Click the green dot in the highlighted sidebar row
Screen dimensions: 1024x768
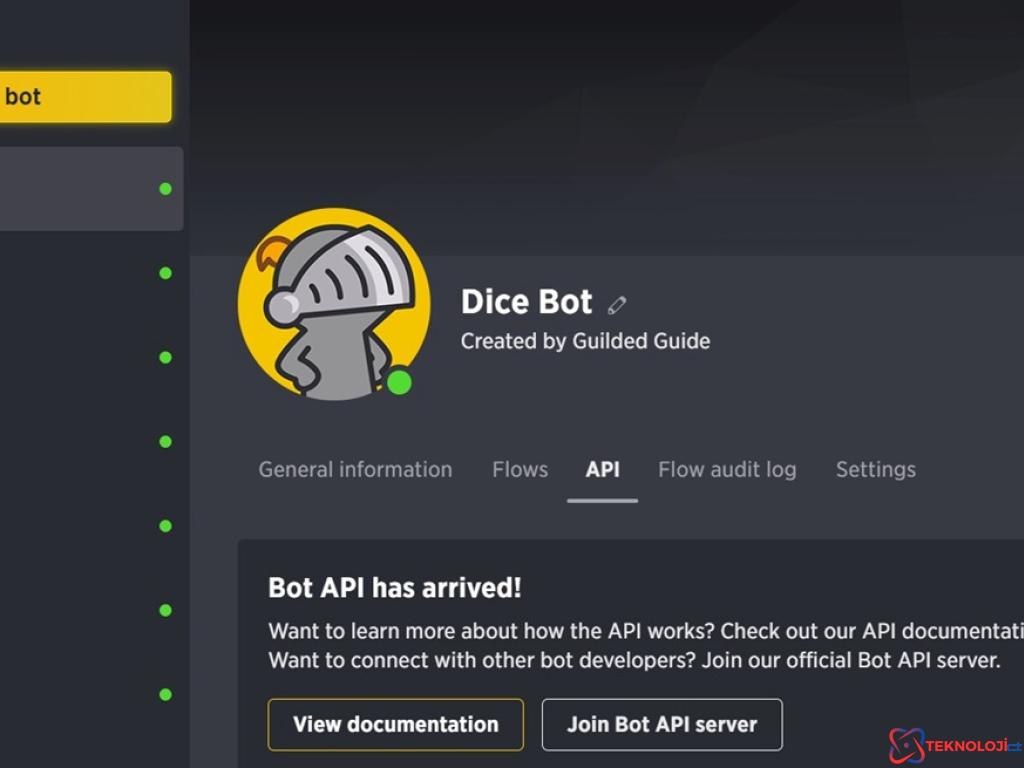165,189
